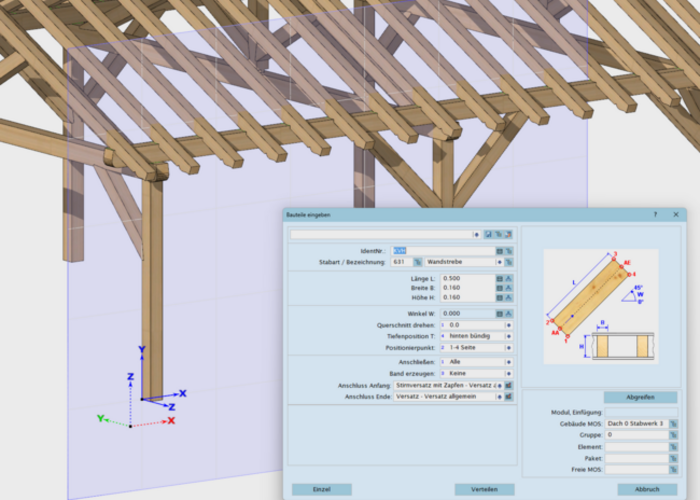This screenshot has height=500, width=700.
Task: Click measure icon for Höhe H
Action: [508, 297]
